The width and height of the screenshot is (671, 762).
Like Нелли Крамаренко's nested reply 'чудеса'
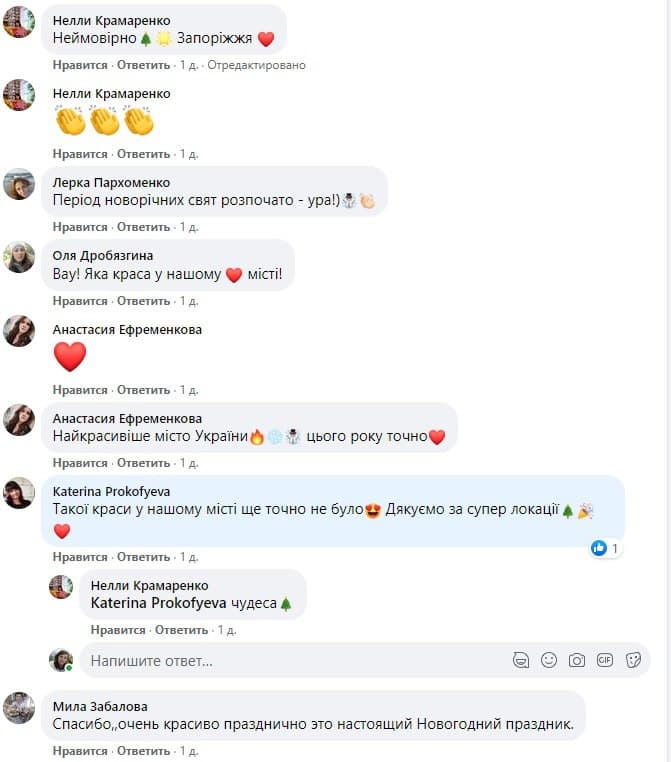(118, 630)
